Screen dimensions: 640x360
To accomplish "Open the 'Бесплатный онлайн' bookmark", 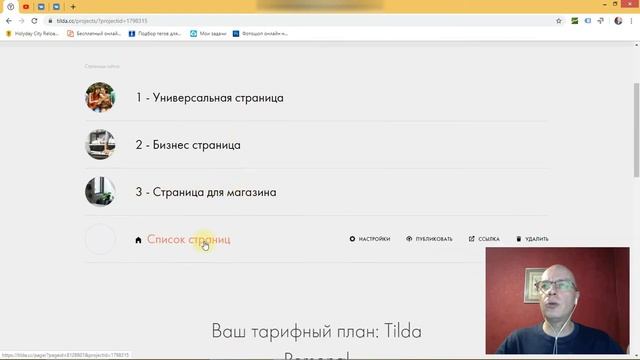I will pyautogui.click(x=94, y=33).
